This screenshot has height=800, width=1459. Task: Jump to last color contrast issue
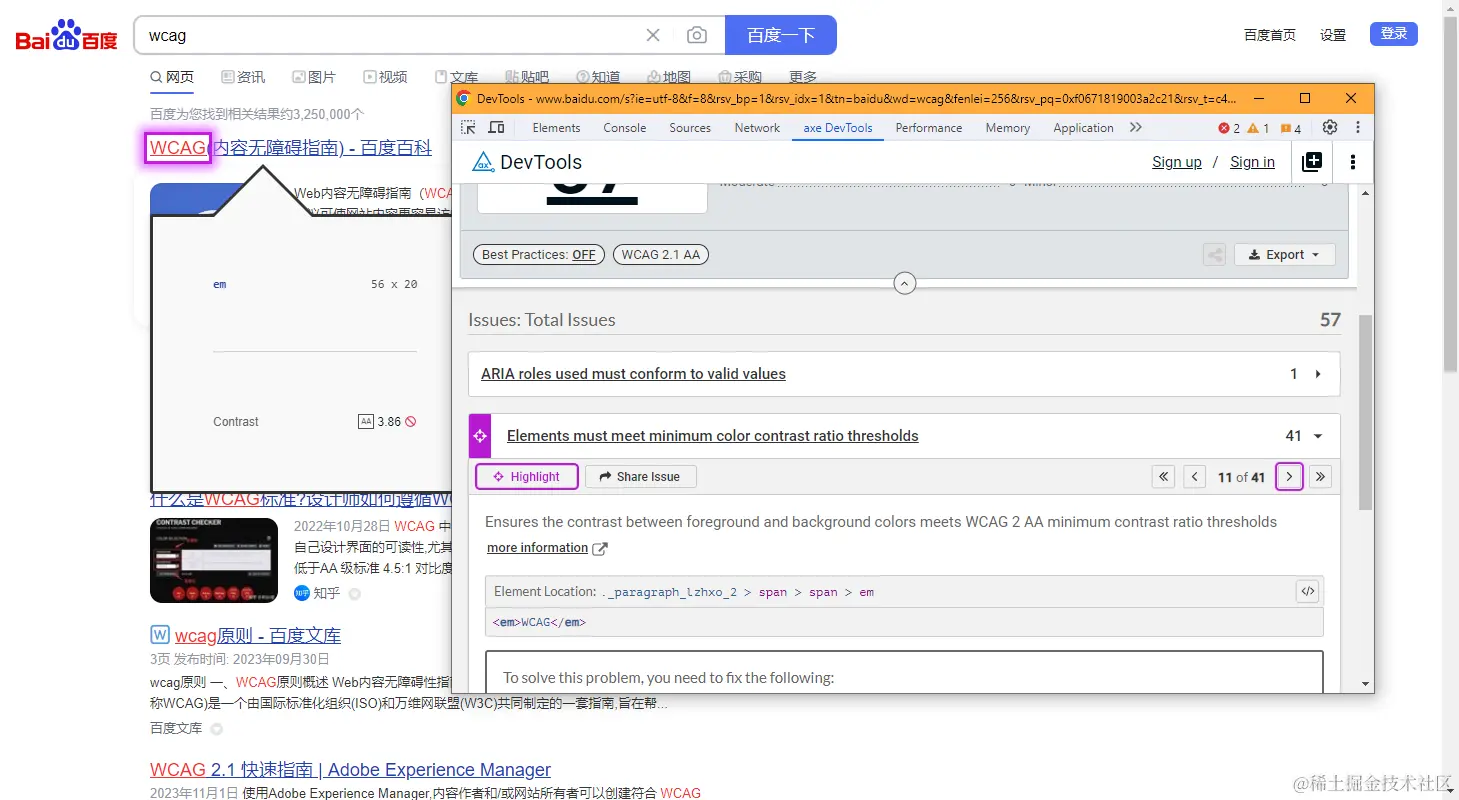1321,477
